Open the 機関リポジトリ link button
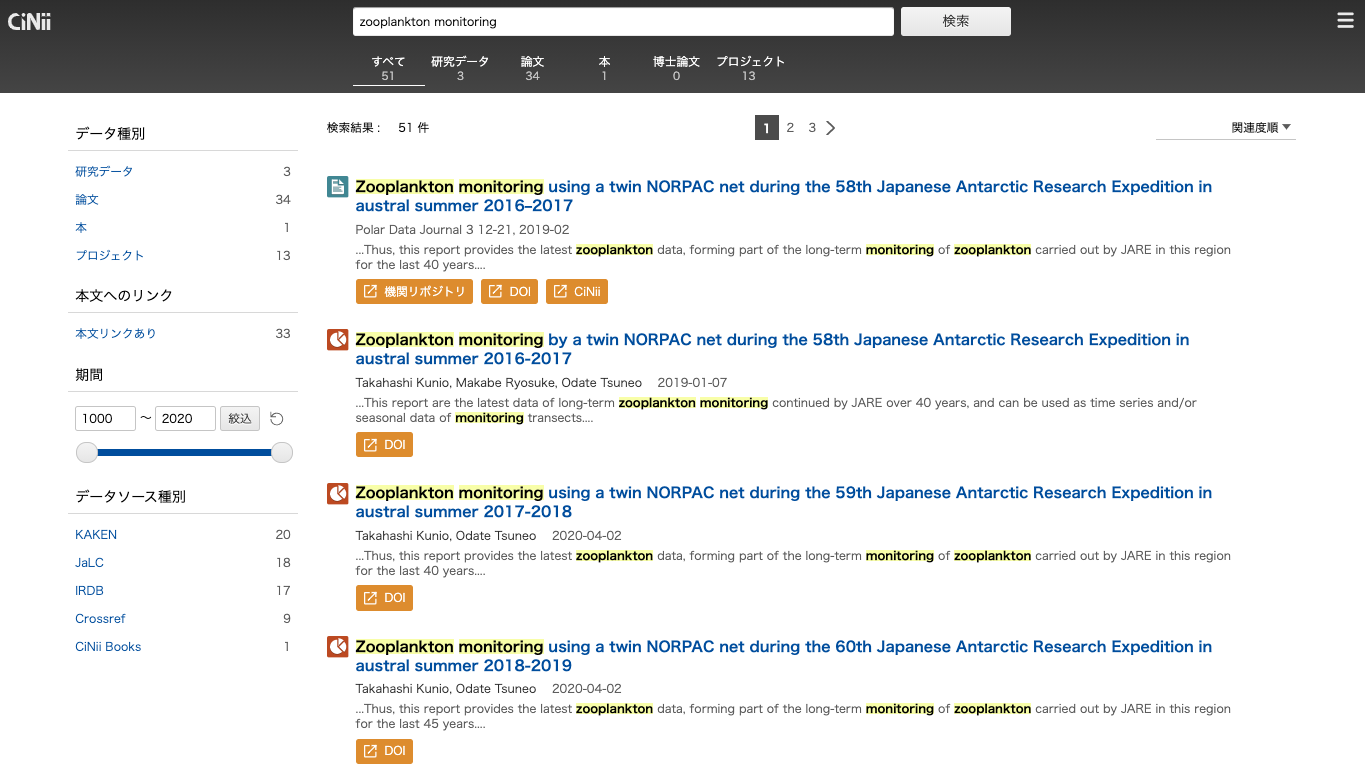This screenshot has width=1365, height=776. pos(414,292)
